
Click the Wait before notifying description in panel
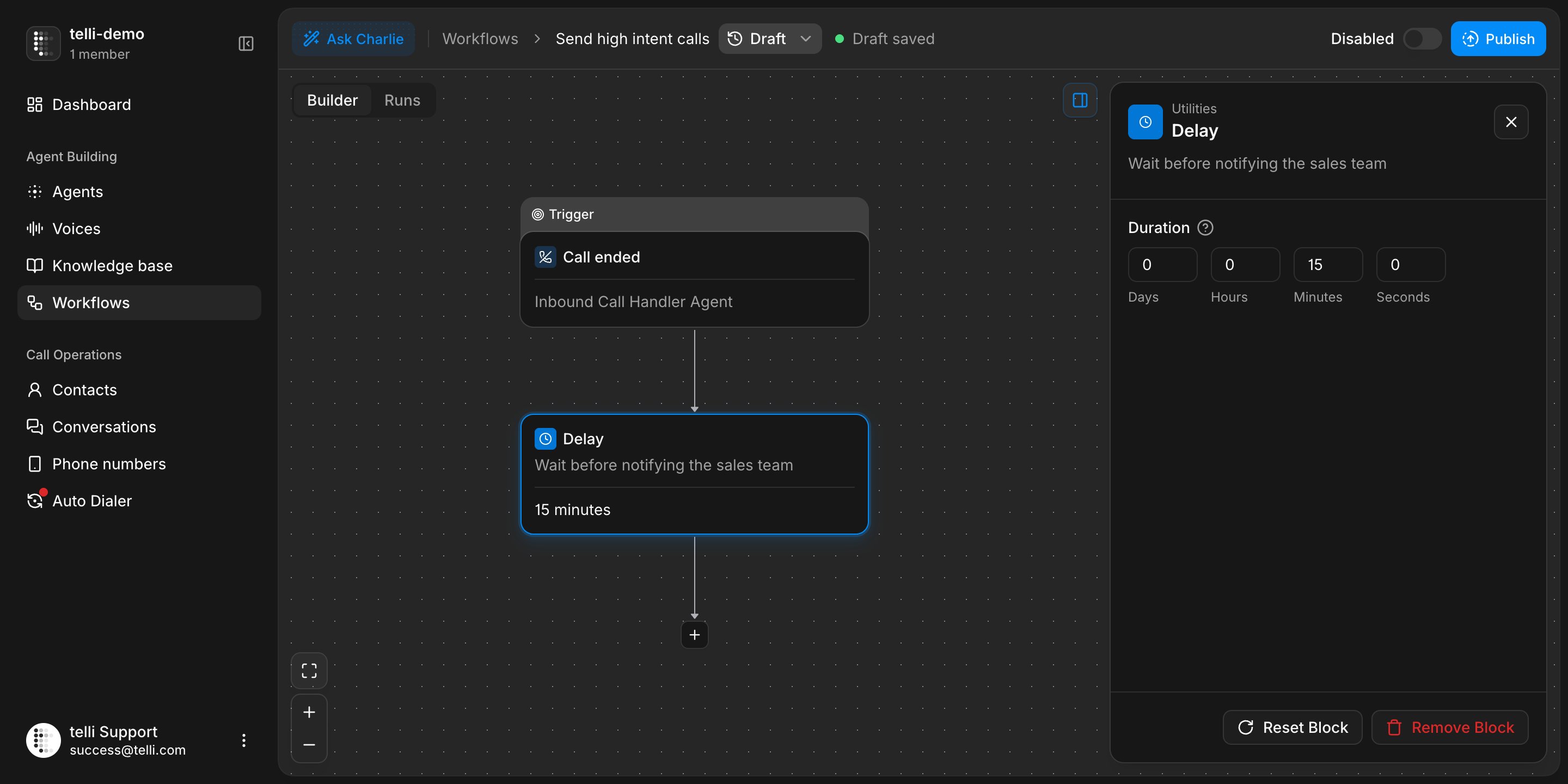click(x=1257, y=164)
